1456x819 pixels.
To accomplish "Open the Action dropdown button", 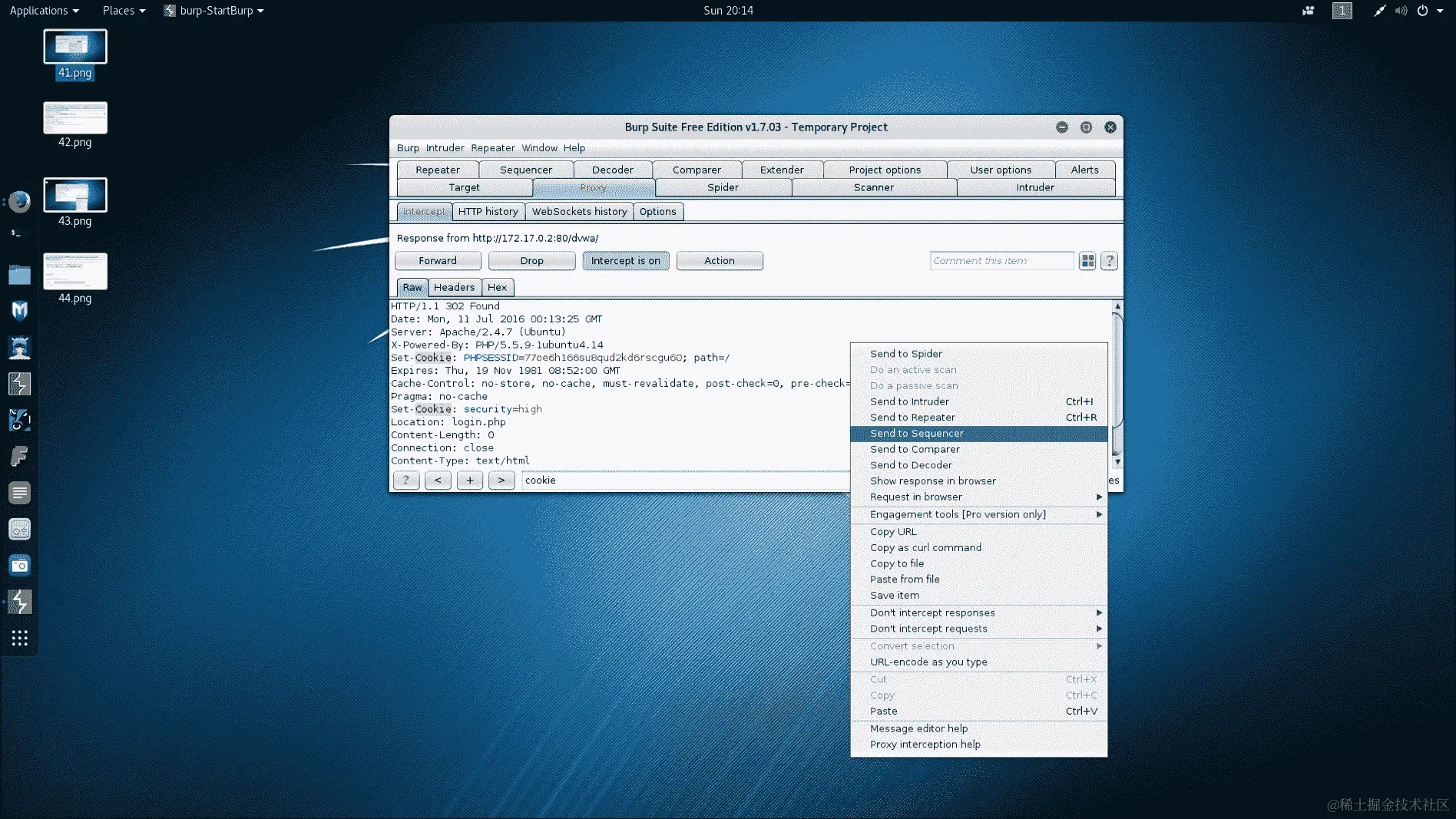I will (x=720, y=261).
